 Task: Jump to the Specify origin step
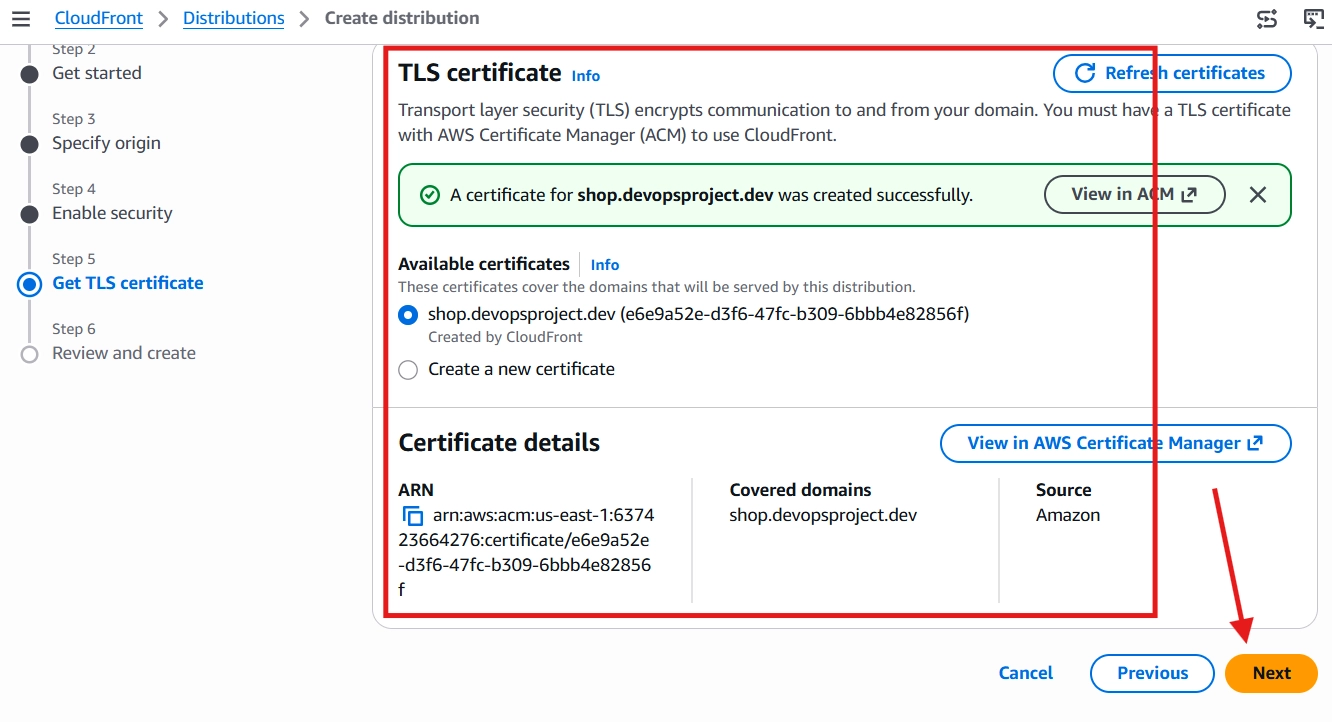point(106,143)
